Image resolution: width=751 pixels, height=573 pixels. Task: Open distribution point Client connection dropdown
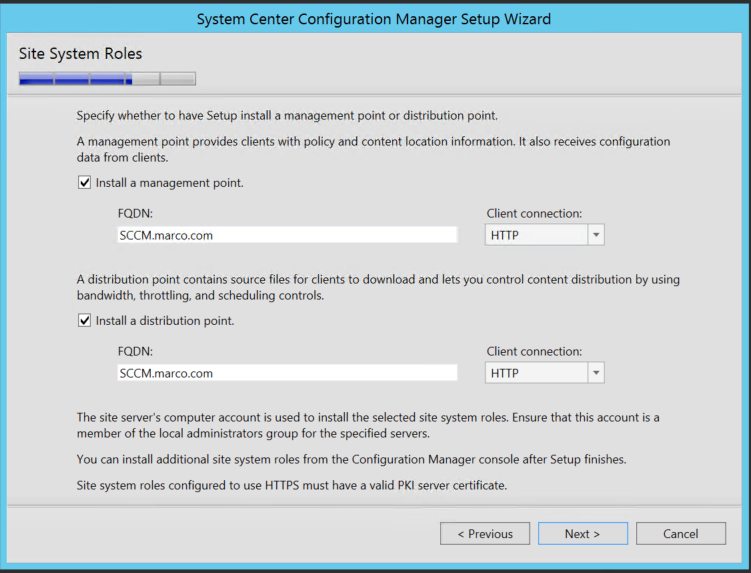point(545,373)
